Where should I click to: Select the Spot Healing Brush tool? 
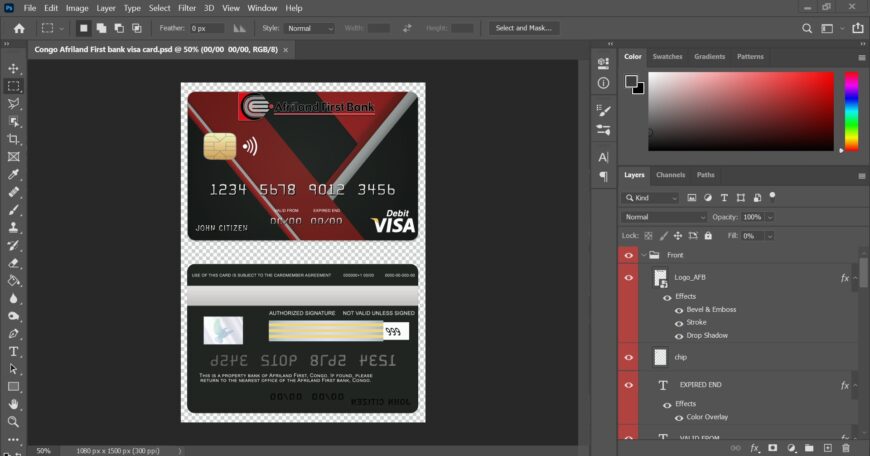(13, 192)
